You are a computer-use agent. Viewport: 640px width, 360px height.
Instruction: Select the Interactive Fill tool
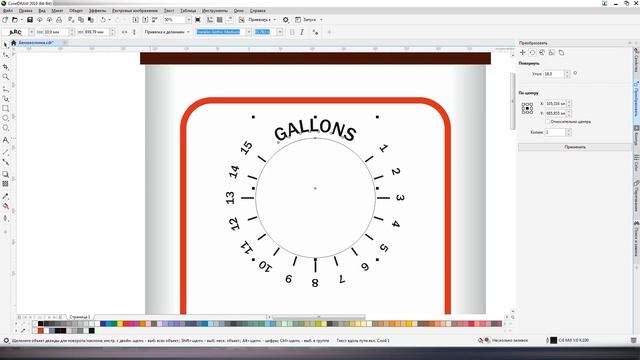coord(5,207)
